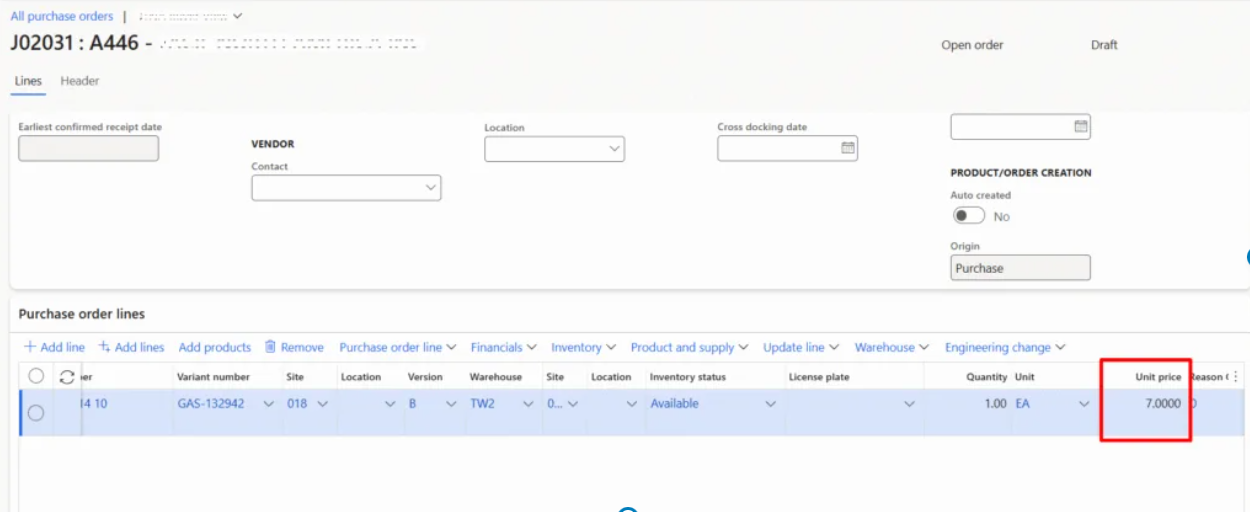Image resolution: width=1250 pixels, height=512 pixels.
Task: Open calendar icon of the top right date field
Action: pyautogui.click(x=1080, y=127)
